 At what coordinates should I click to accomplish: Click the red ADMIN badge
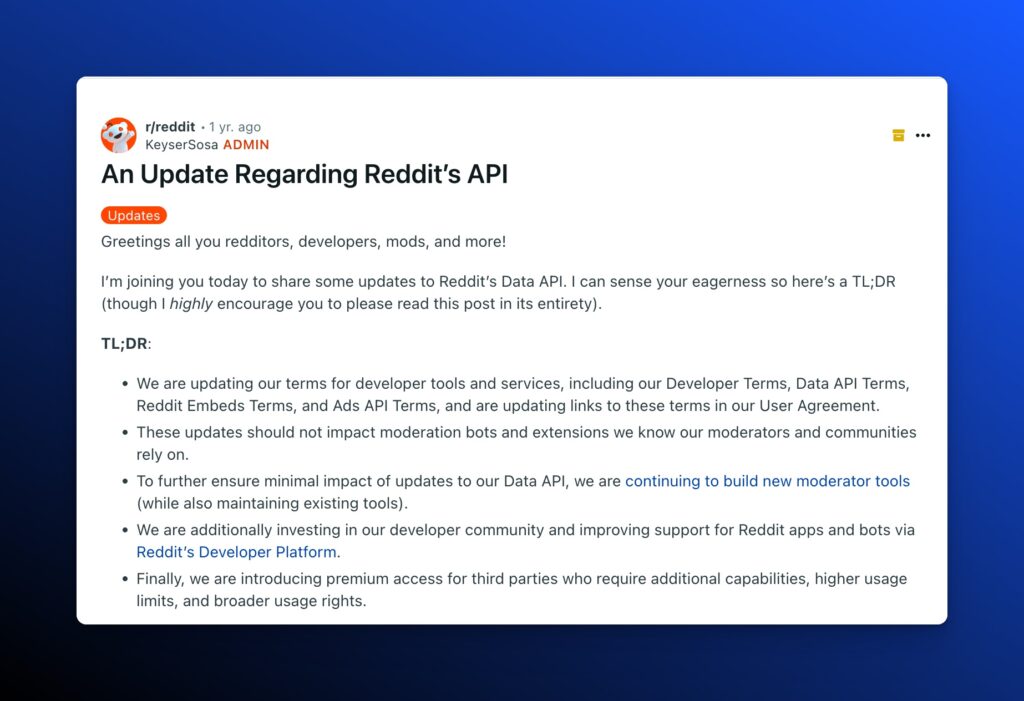(x=246, y=144)
